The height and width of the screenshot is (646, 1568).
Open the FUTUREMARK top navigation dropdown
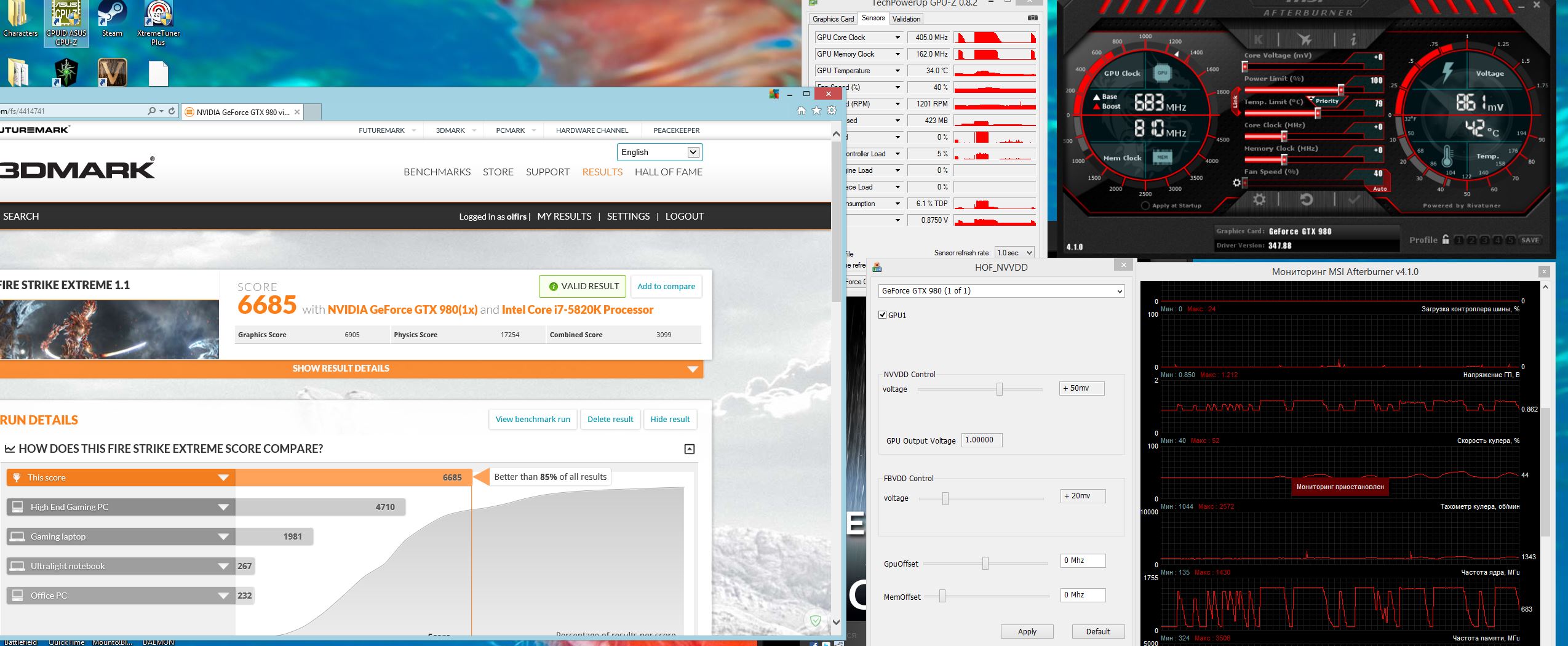(388, 130)
